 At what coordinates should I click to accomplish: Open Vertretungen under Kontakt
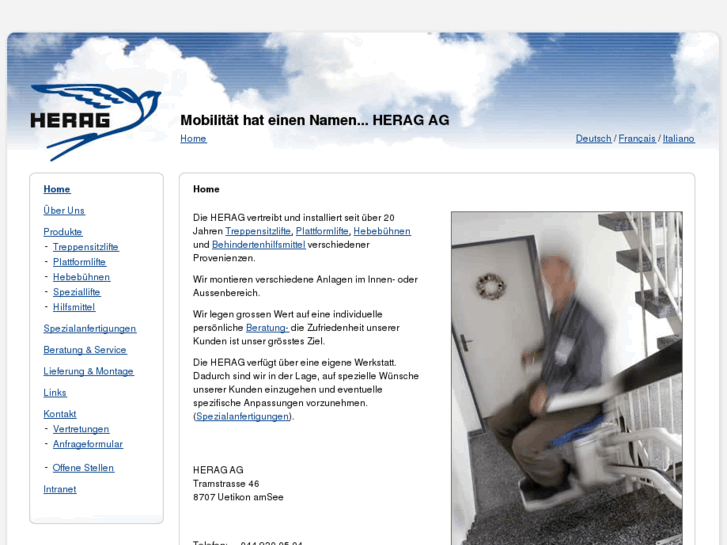(x=81, y=429)
